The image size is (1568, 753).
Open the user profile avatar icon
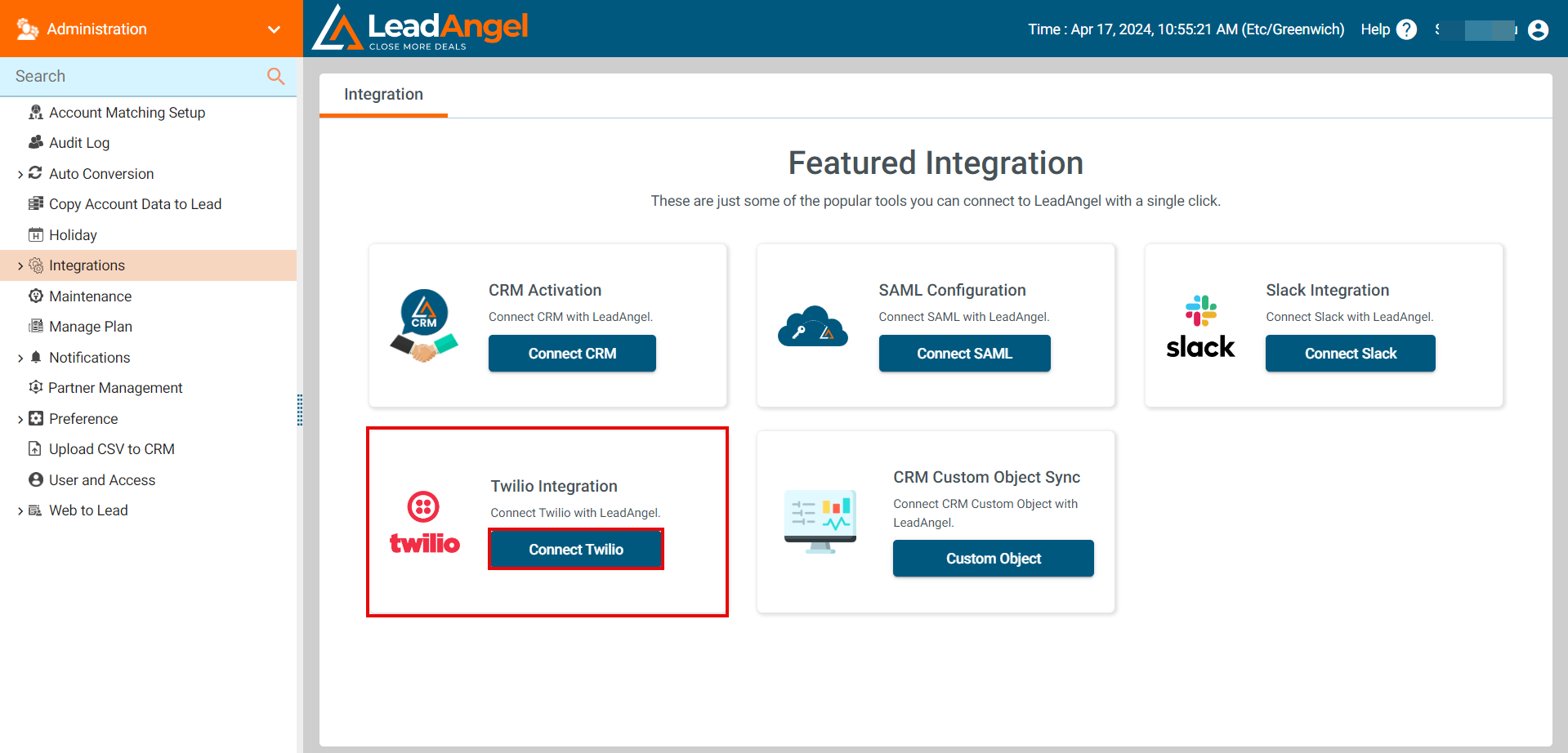point(1538,30)
